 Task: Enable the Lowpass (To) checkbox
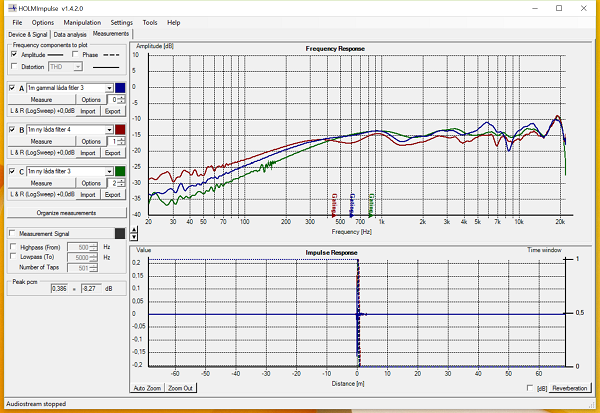pos(13,256)
